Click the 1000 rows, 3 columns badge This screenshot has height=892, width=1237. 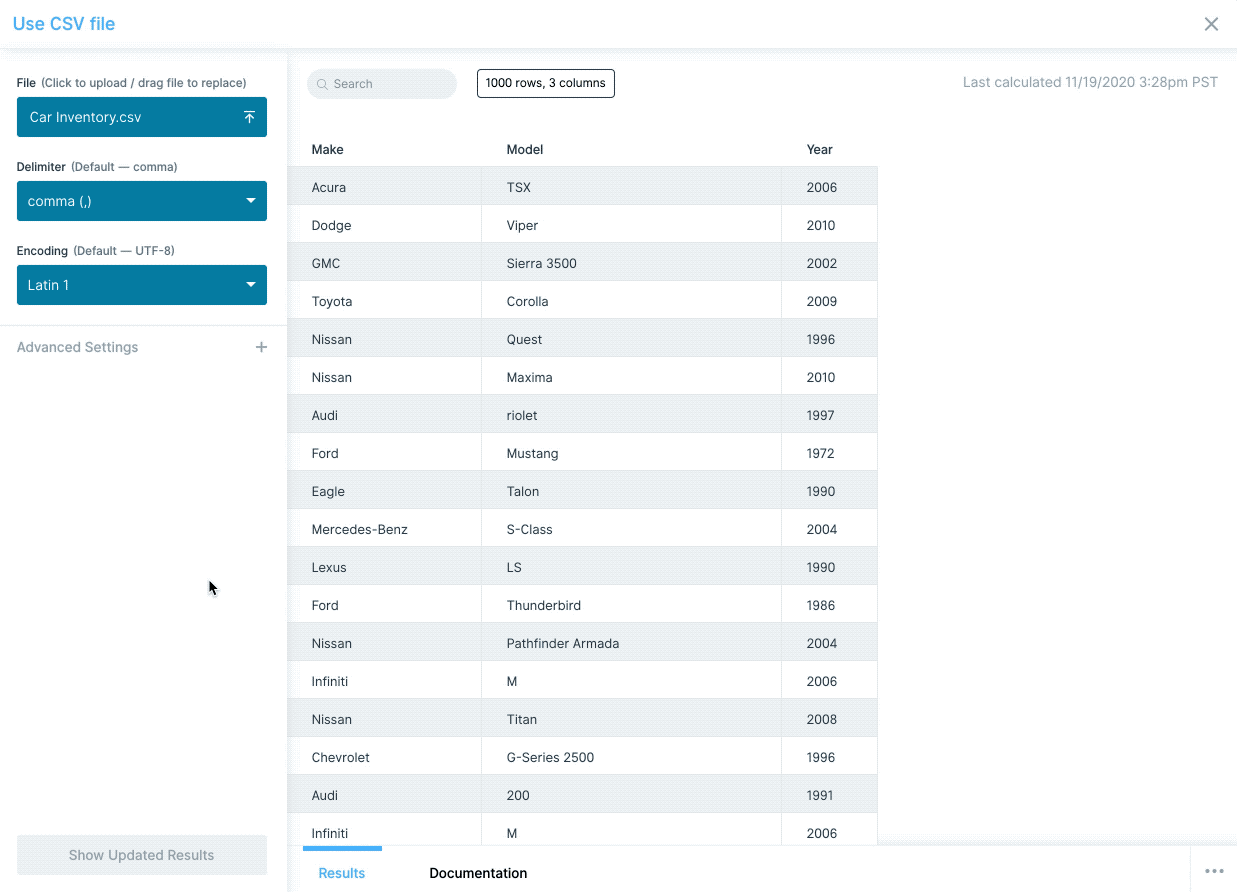click(x=546, y=83)
